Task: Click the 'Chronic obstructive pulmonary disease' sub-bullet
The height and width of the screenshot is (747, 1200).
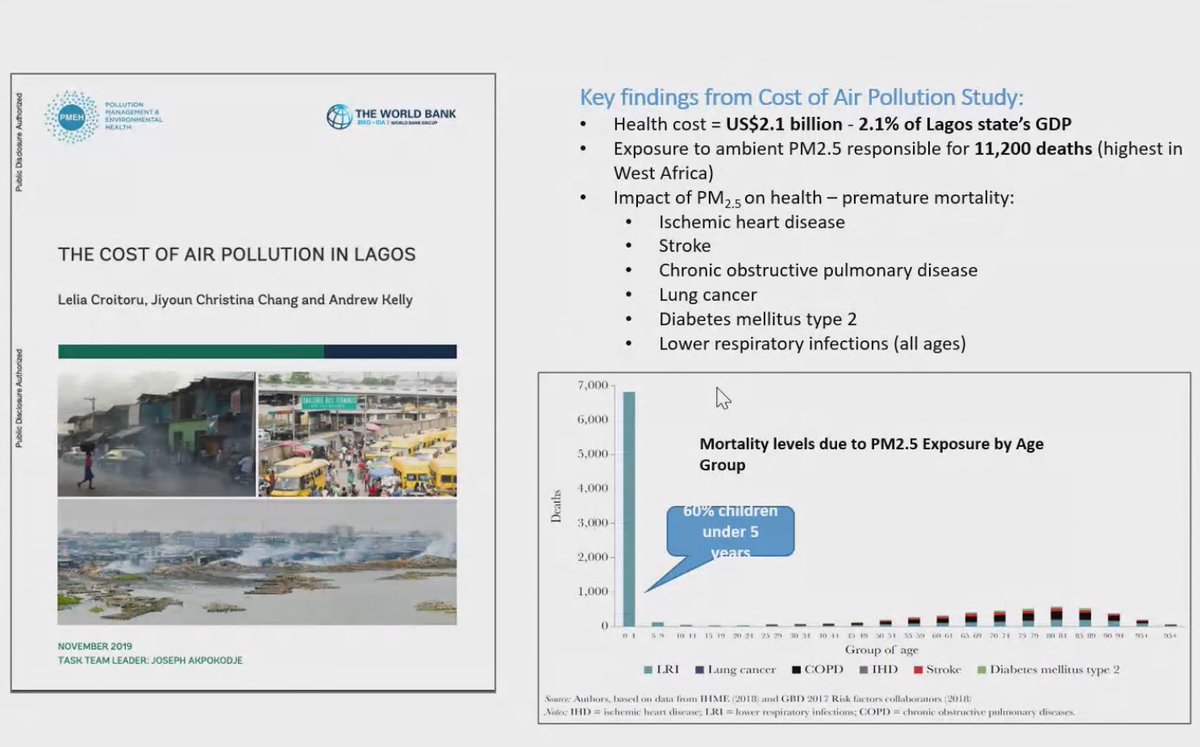Action: pos(818,270)
